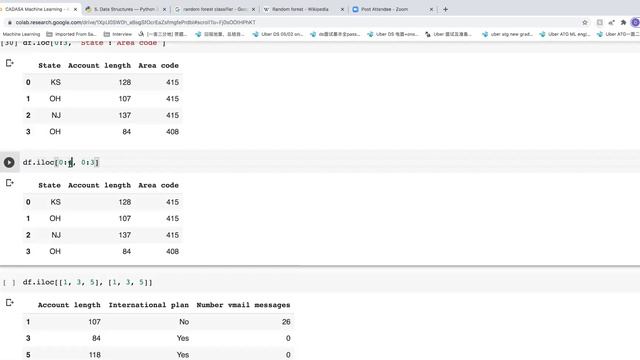Click the toolbar icon right of the bookmark star
The width and height of the screenshot is (640, 360).
click(x=599, y=22)
